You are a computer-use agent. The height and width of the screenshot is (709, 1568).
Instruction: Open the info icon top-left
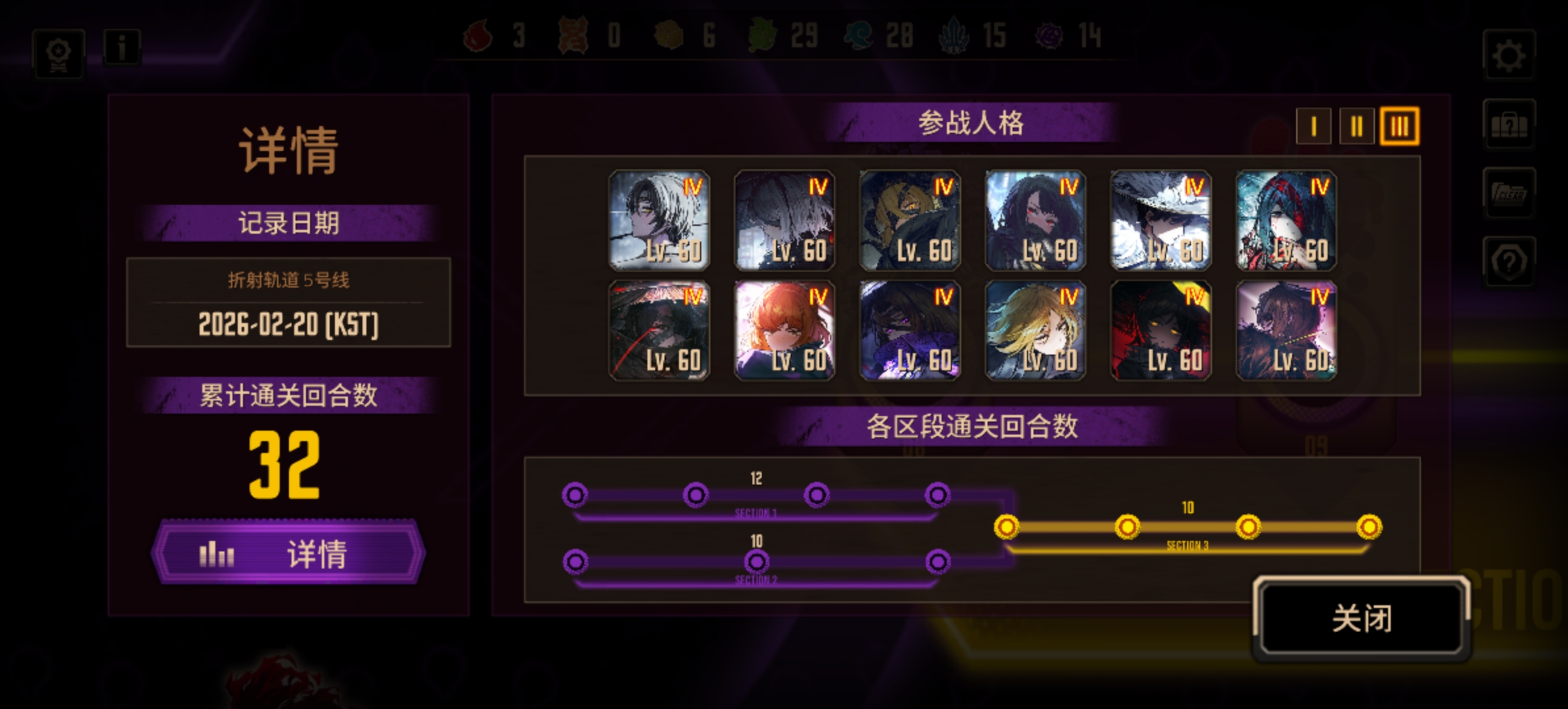(x=122, y=48)
